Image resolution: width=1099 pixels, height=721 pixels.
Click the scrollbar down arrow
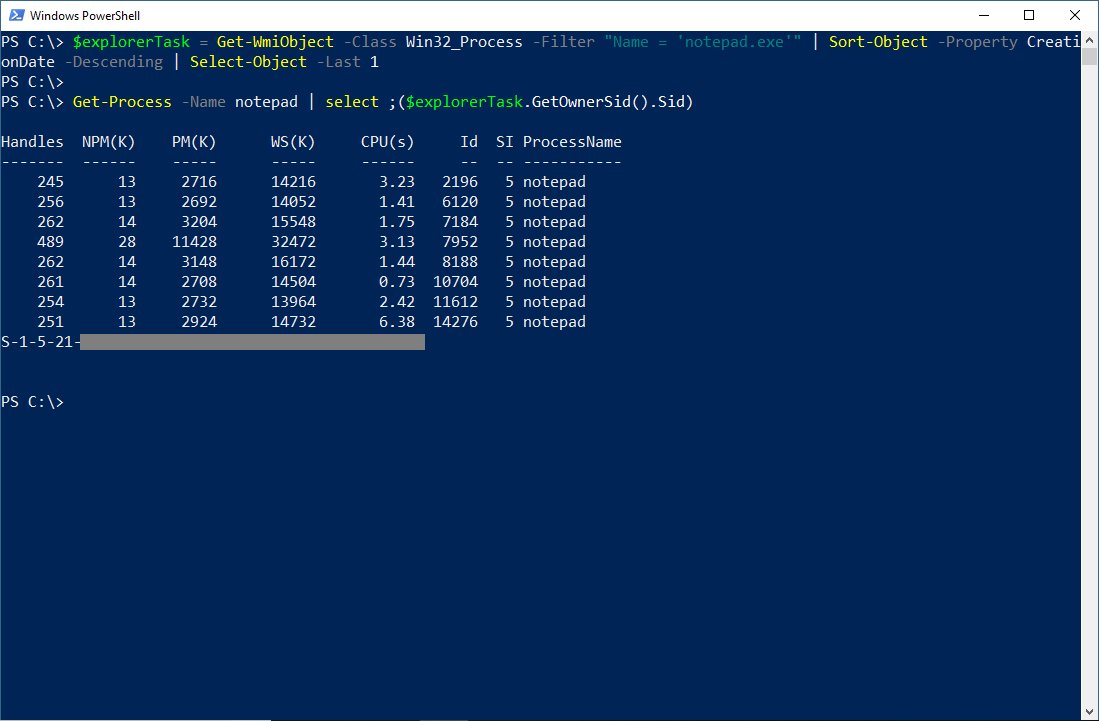(1089, 713)
